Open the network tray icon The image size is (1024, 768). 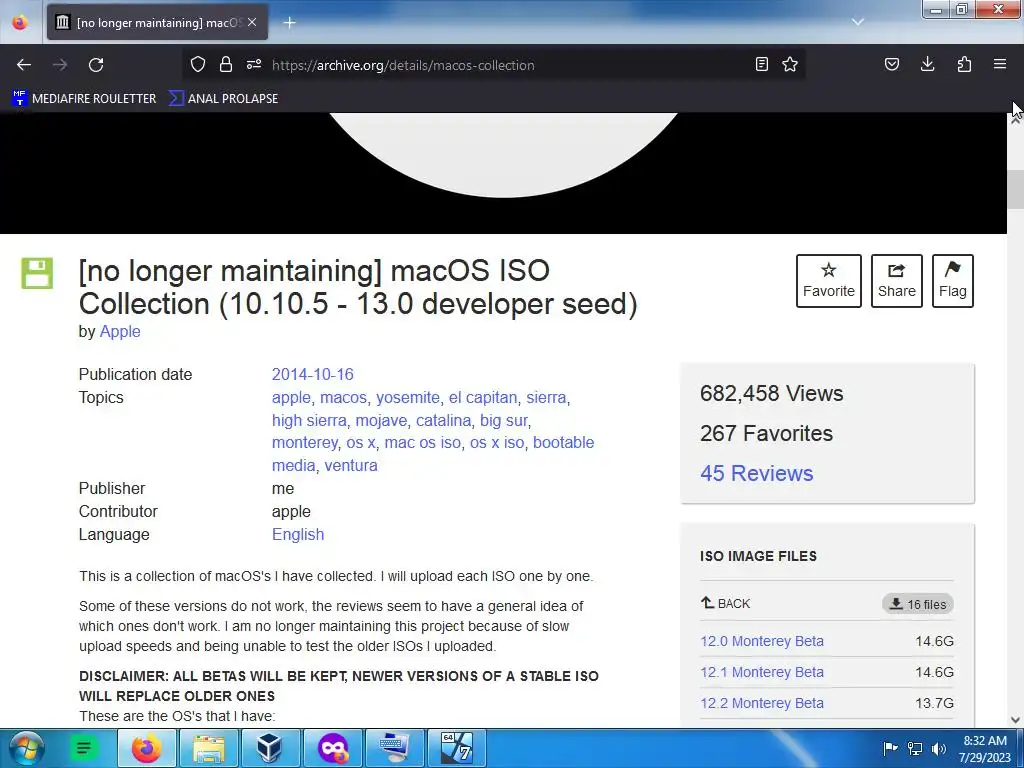[x=915, y=749]
